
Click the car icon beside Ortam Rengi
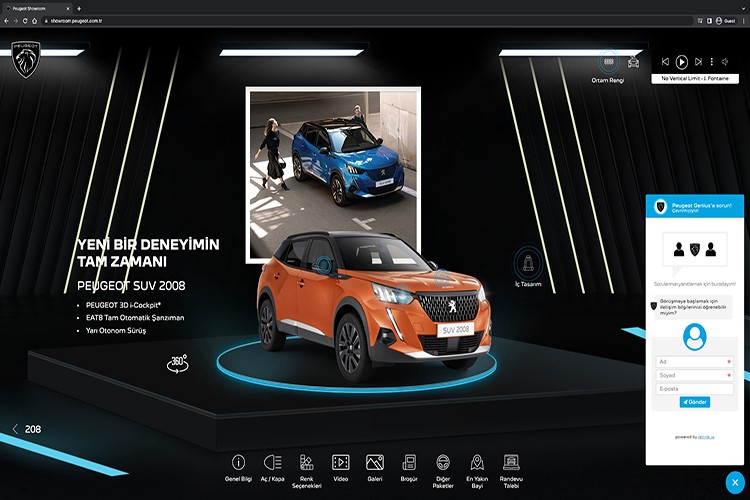tap(633, 62)
